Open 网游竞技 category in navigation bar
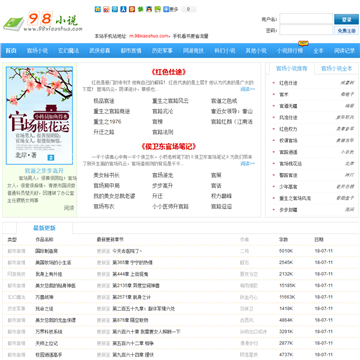Screen dimensions: 360x360 pos(193,51)
